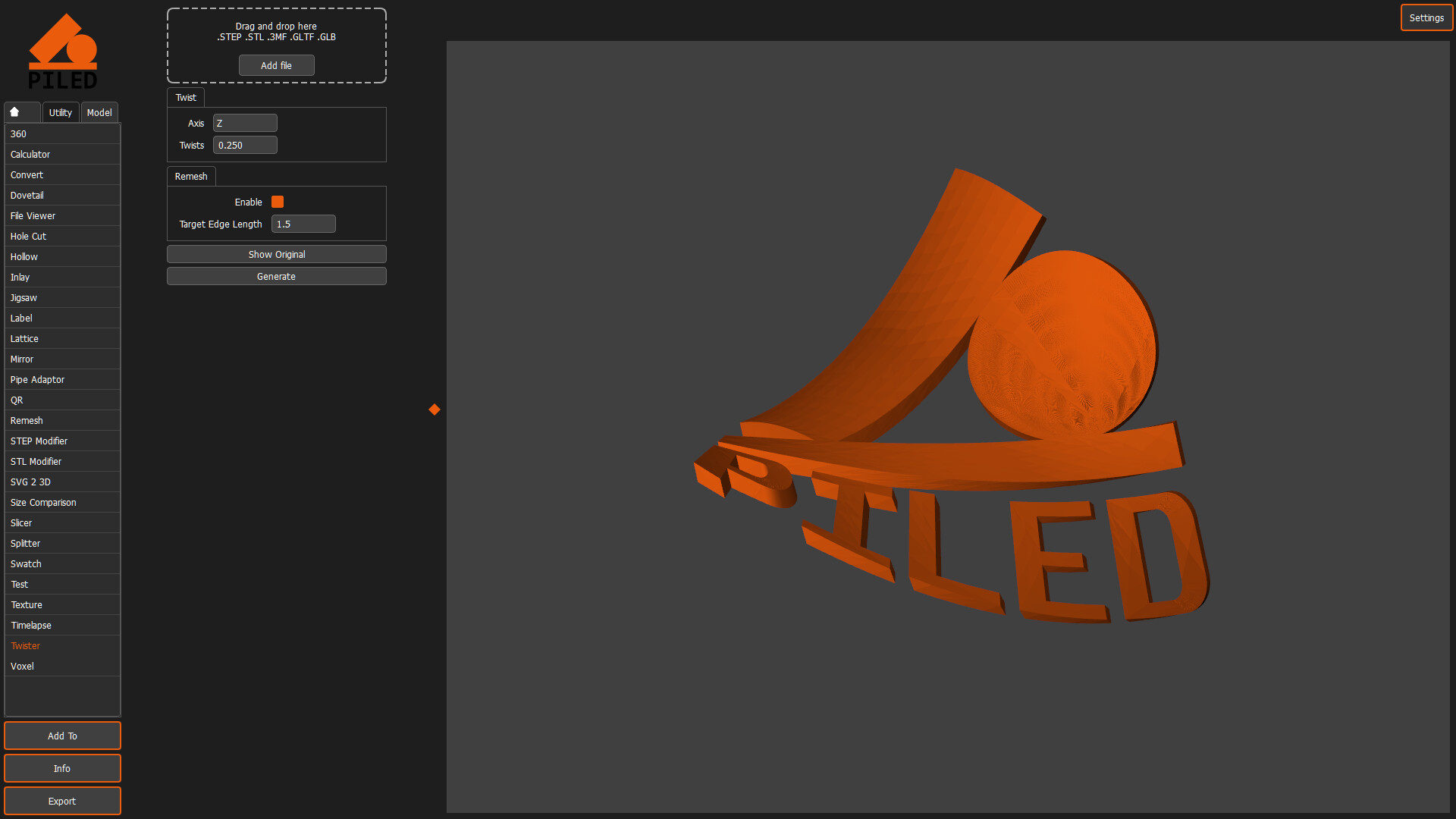Screen dimensions: 1456x819
Task: Open the Swatch tool
Action: (x=62, y=563)
